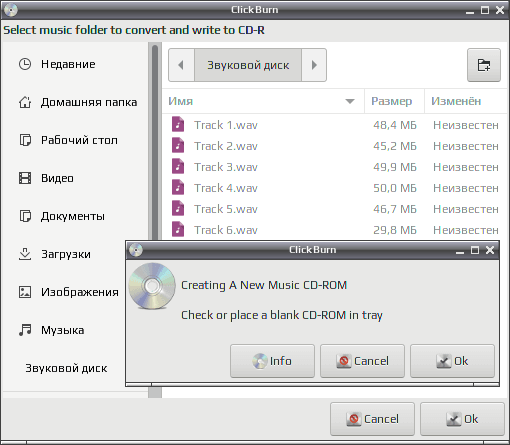This screenshot has width=510, height=445.
Task: Click the 48,4 МБ size cell
Action: [395, 125]
